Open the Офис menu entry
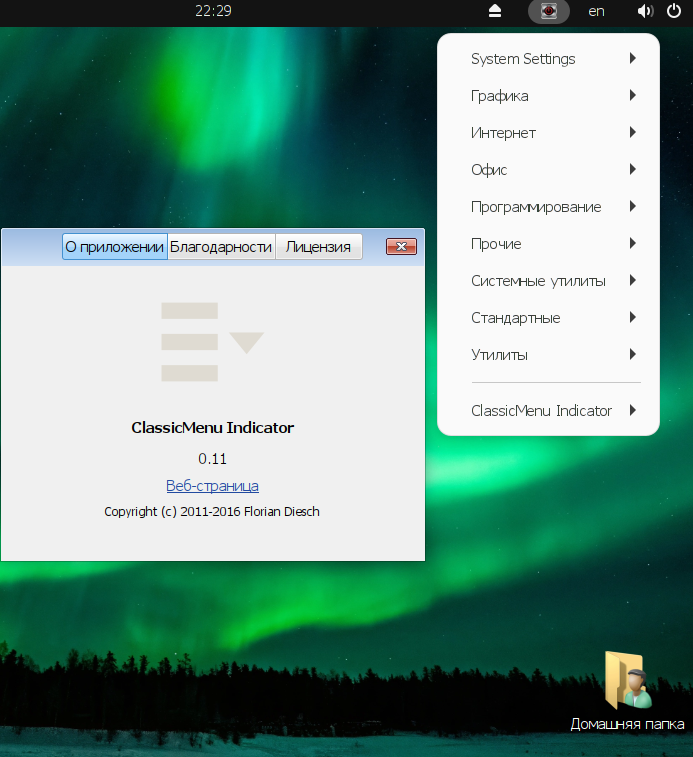693x757 pixels. (x=548, y=169)
